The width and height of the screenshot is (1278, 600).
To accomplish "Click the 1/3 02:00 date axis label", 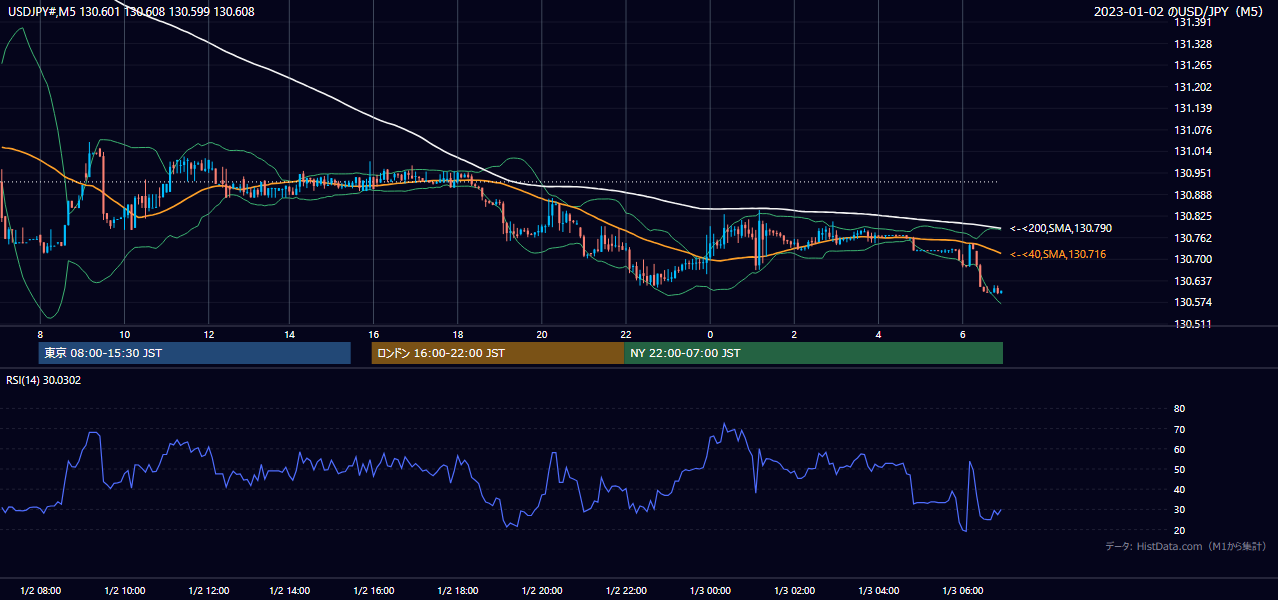I will click(796, 590).
